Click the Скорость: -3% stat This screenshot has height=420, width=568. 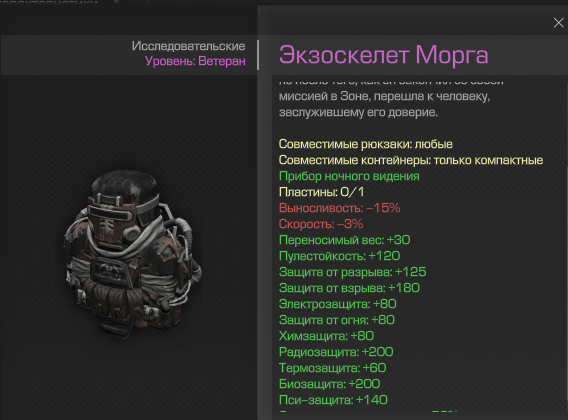click(x=321, y=224)
